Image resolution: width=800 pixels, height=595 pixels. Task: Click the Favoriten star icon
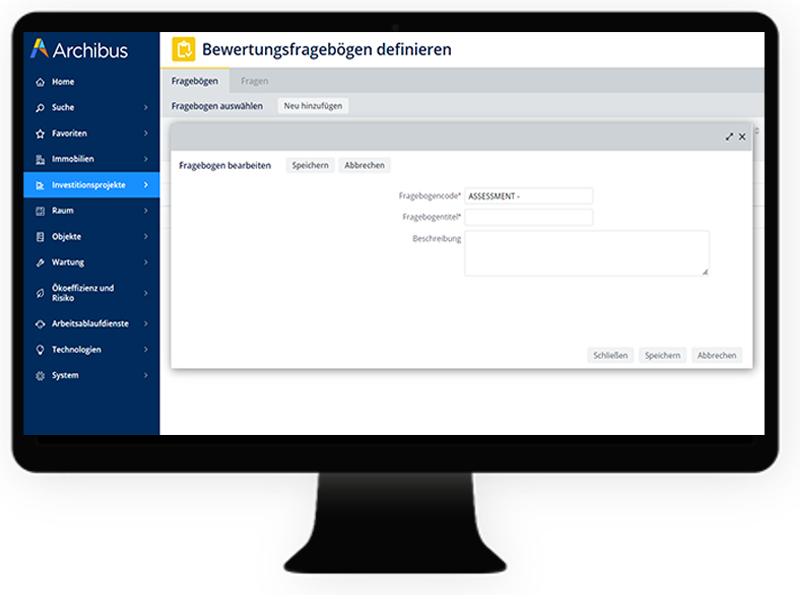[40, 134]
